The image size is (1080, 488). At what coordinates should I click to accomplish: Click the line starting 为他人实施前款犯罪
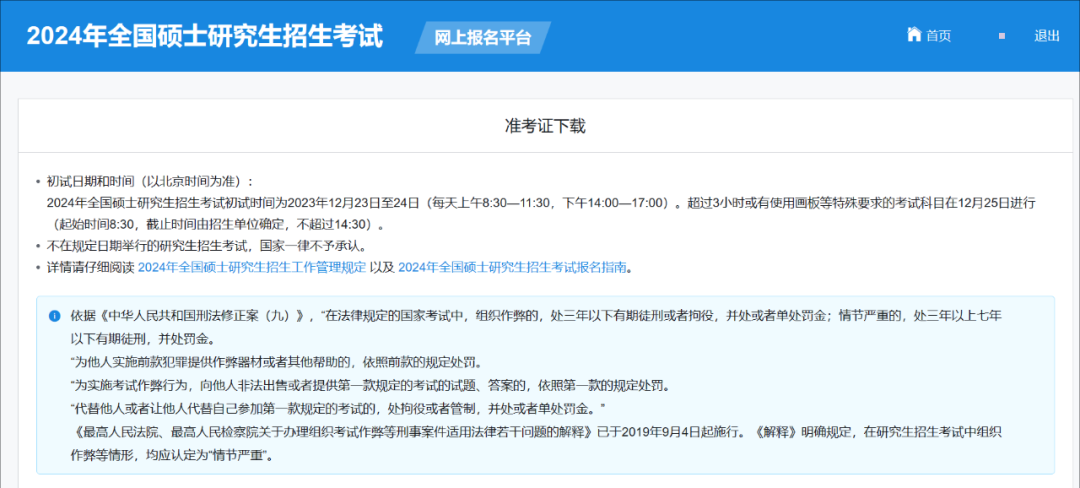click(268, 361)
